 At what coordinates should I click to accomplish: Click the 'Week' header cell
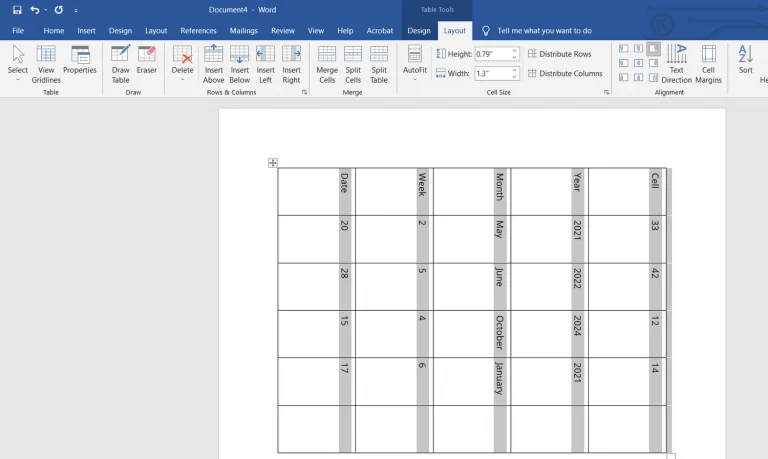pyautogui.click(x=394, y=192)
